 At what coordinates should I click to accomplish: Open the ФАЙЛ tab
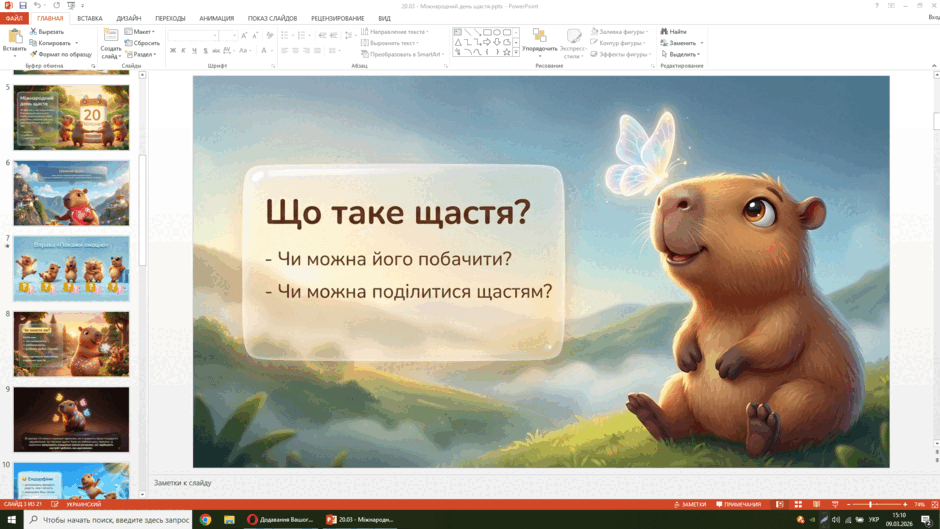(14, 19)
